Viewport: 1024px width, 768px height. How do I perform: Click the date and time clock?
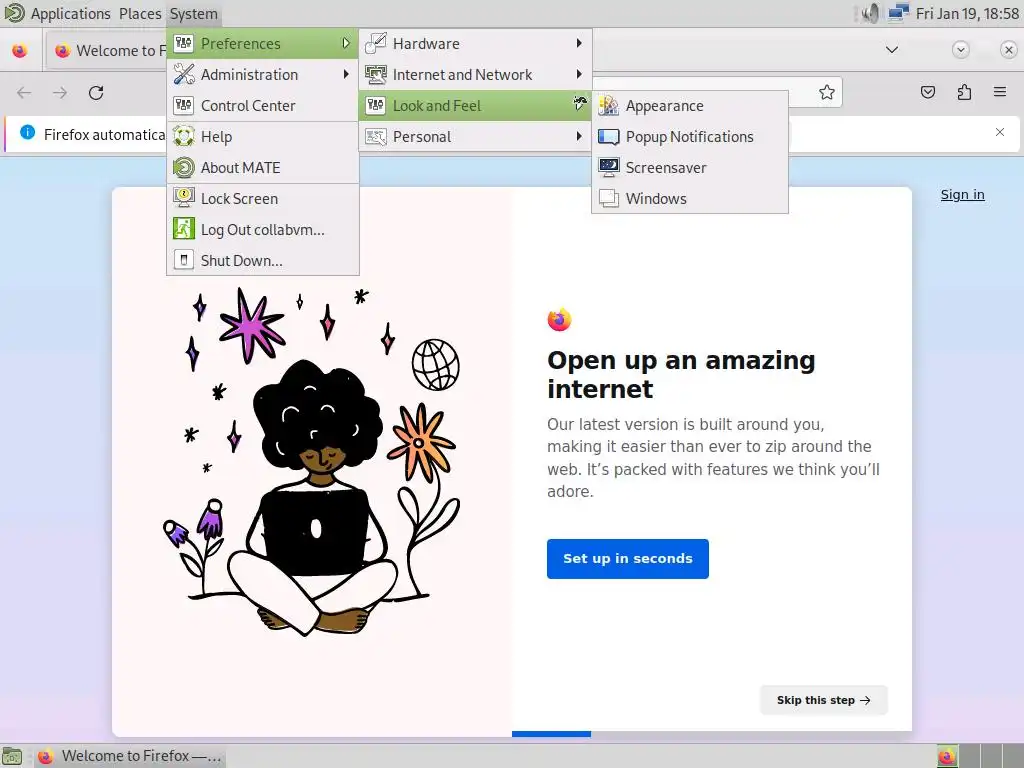967,13
